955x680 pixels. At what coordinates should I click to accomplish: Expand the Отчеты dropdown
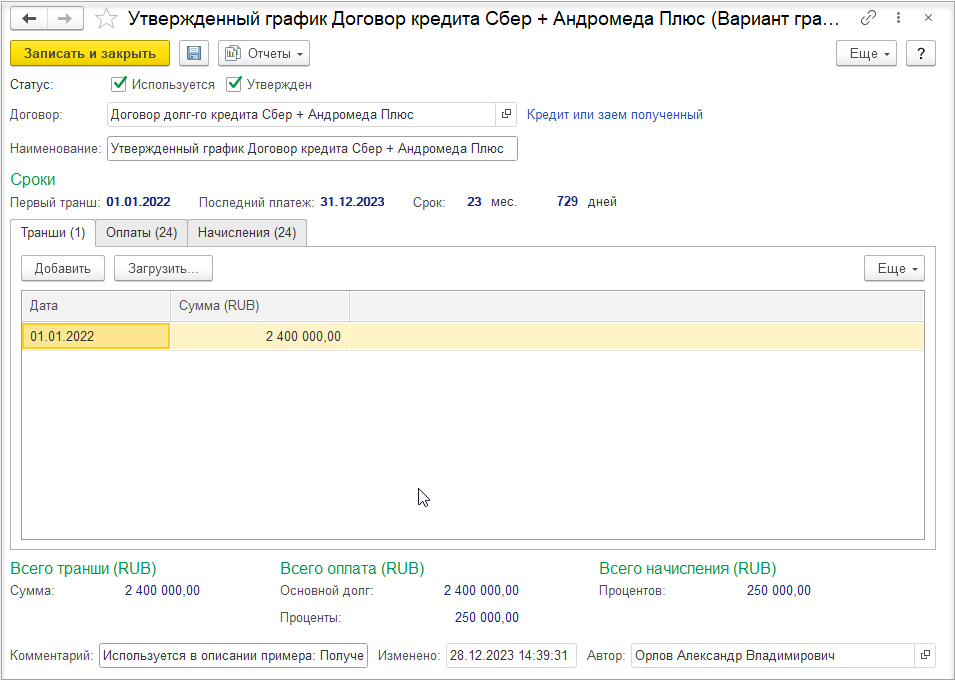click(264, 54)
